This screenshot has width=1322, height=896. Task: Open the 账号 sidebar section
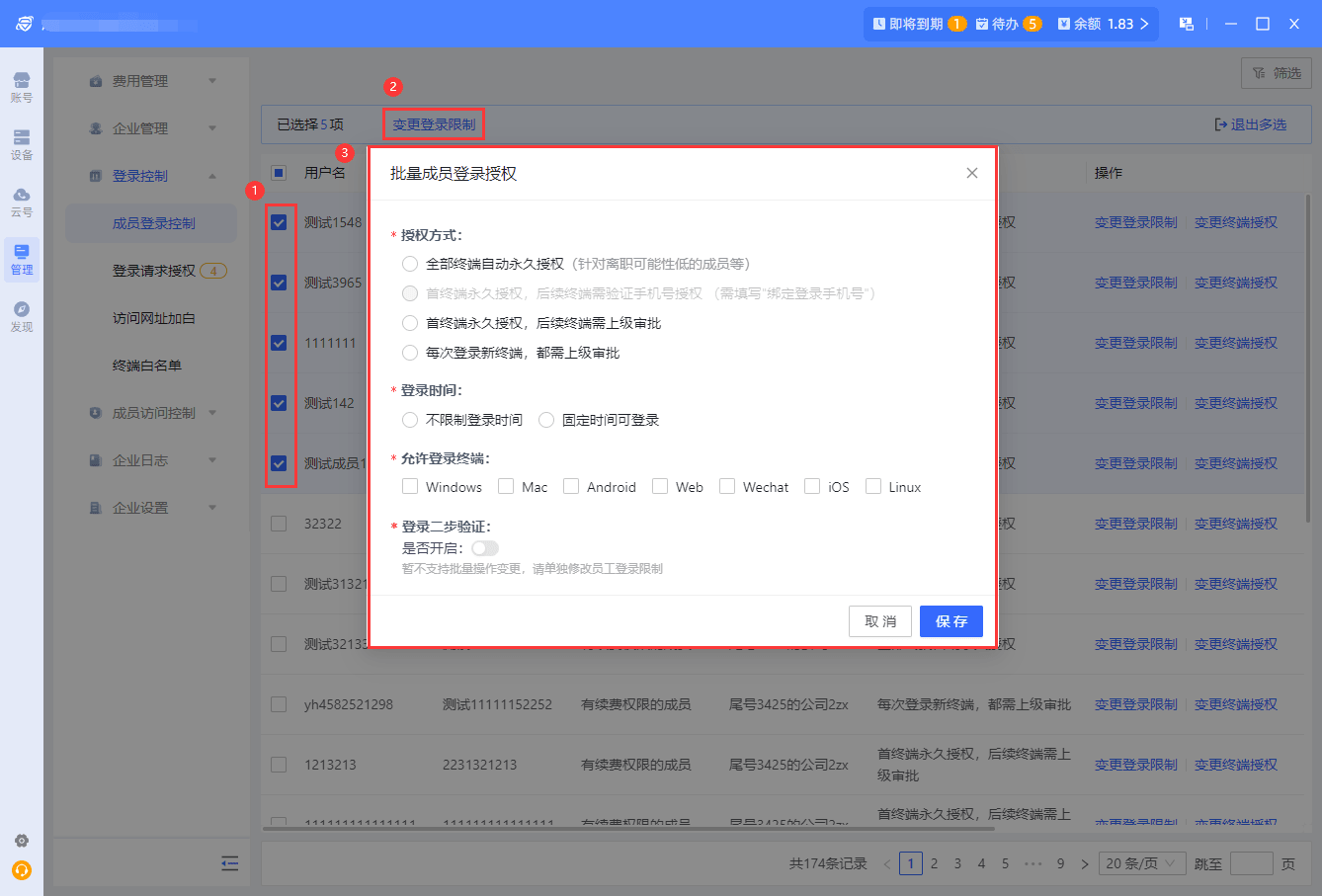tap(22, 87)
